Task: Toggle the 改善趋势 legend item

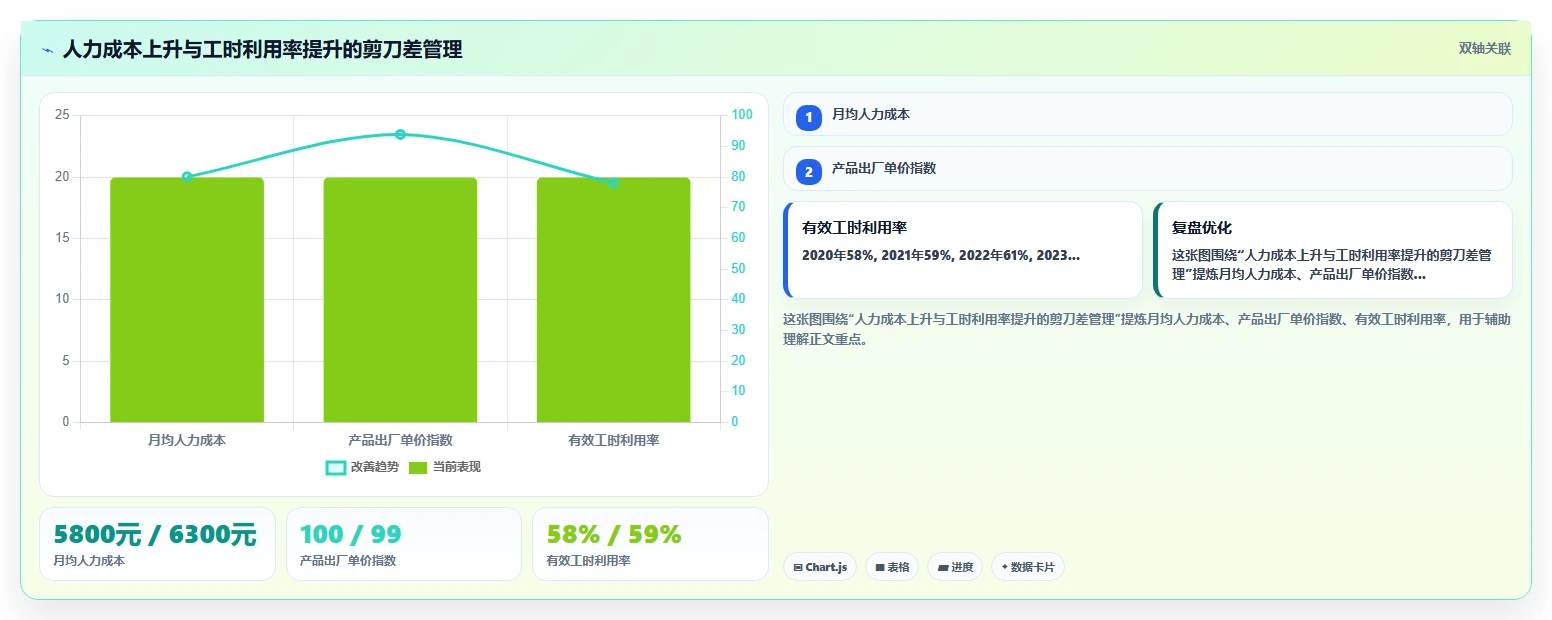Action: click(x=362, y=467)
